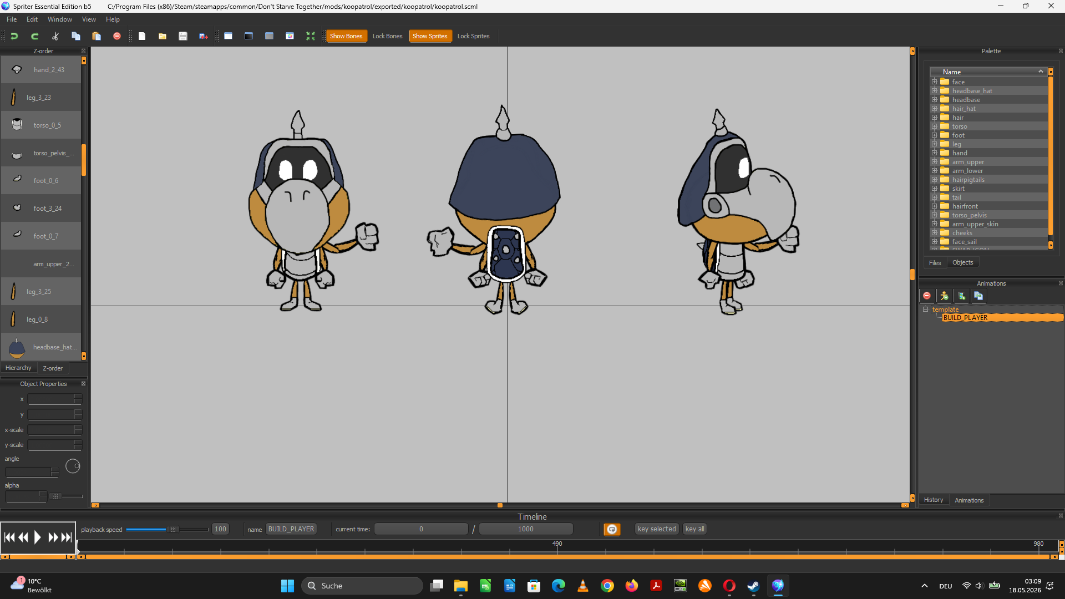1065x599 pixels.
Task: Click the current time input field
Action: coord(421,529)
